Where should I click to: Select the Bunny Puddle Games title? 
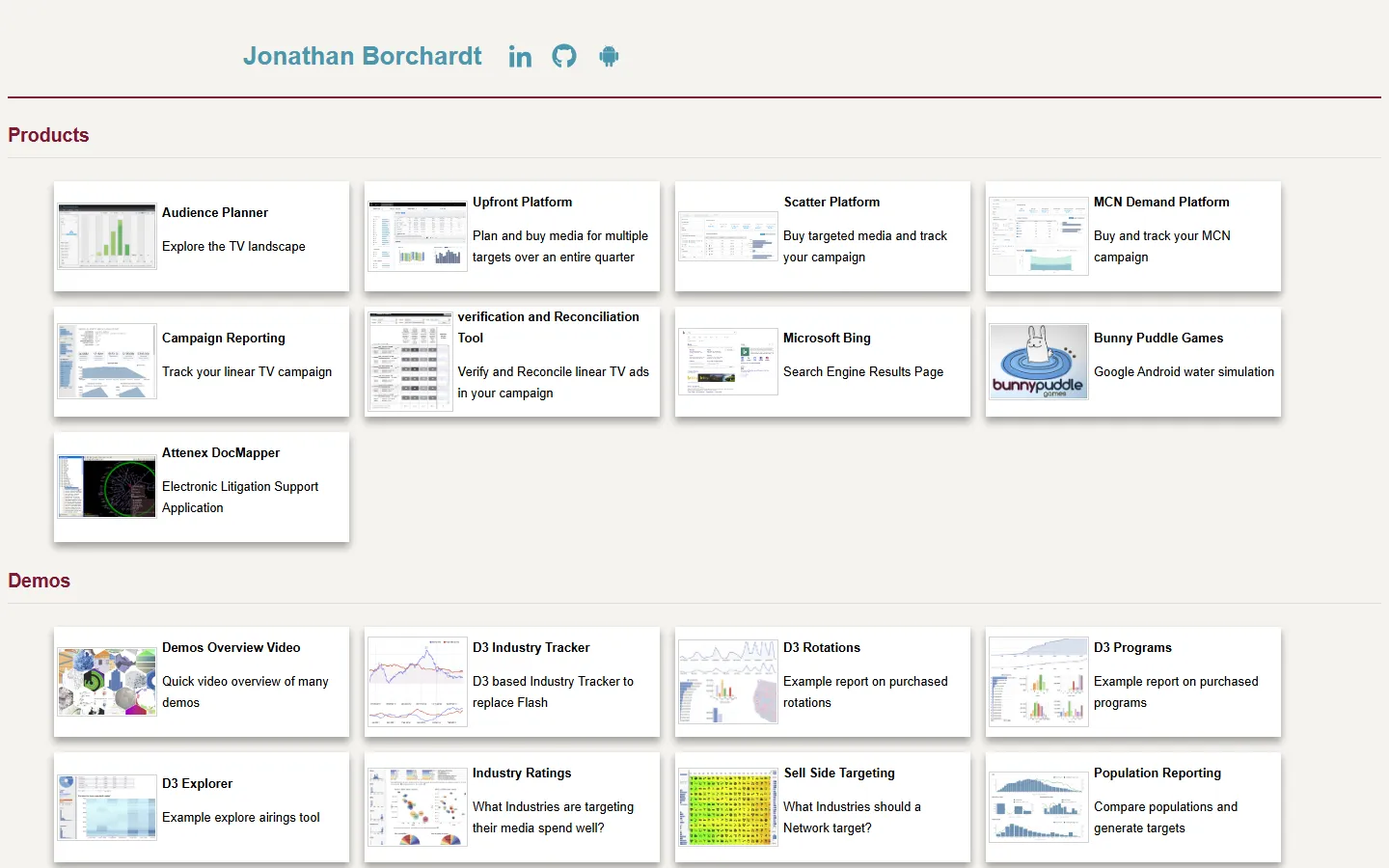(x=1158, y=338)
